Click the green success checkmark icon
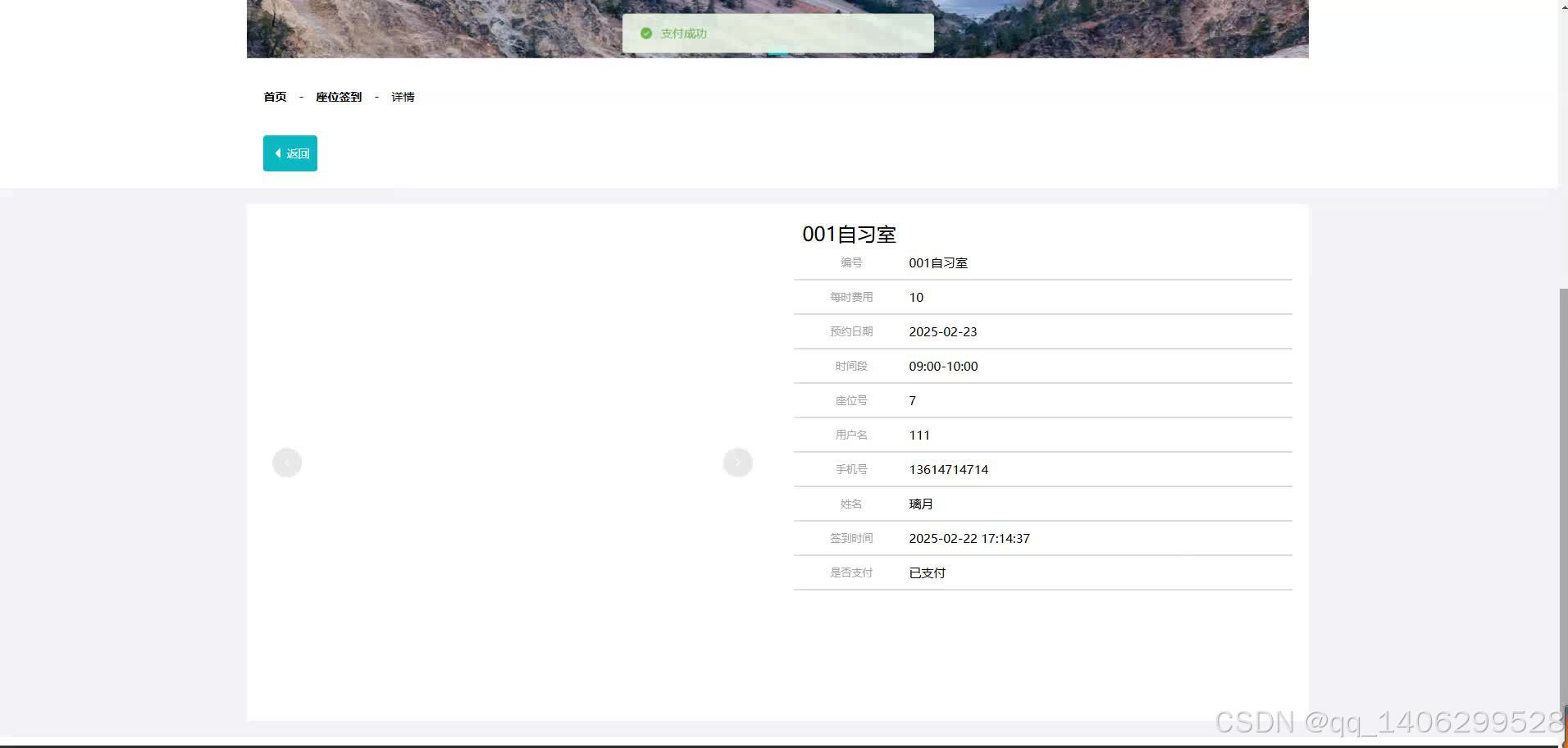The width and height of the screenshot is (1568, 748). point(646,34)
